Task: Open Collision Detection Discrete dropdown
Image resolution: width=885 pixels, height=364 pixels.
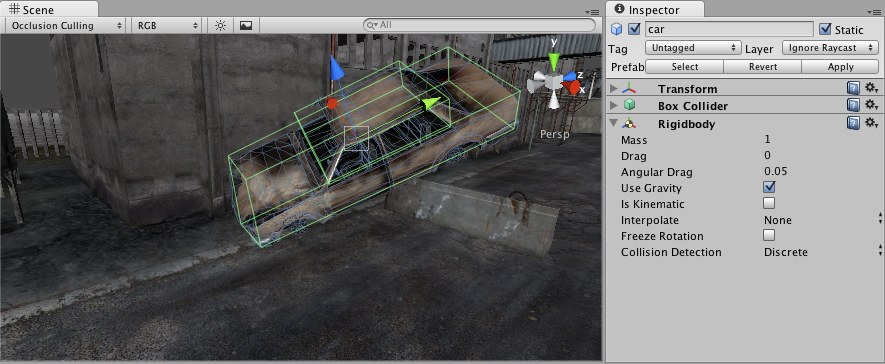Action: 822,252
